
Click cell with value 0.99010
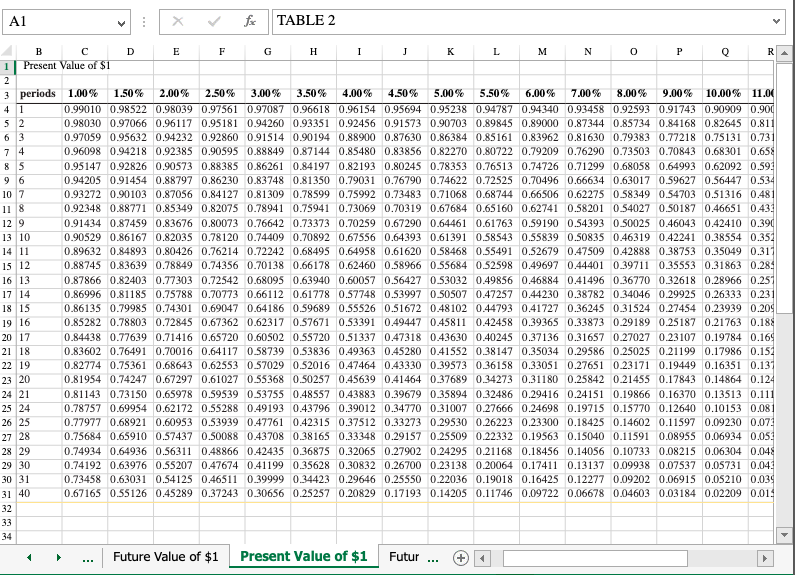pyautogui.click(x=84, y=109)
